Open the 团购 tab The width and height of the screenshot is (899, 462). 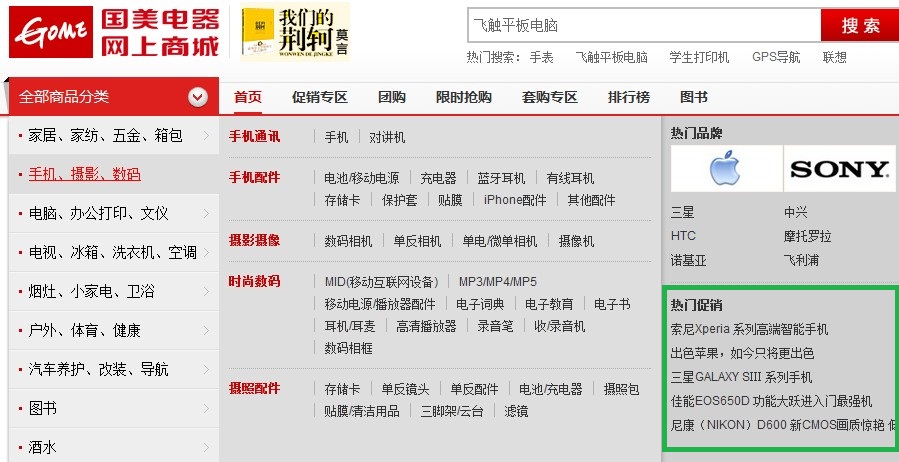tap(392, 97)
